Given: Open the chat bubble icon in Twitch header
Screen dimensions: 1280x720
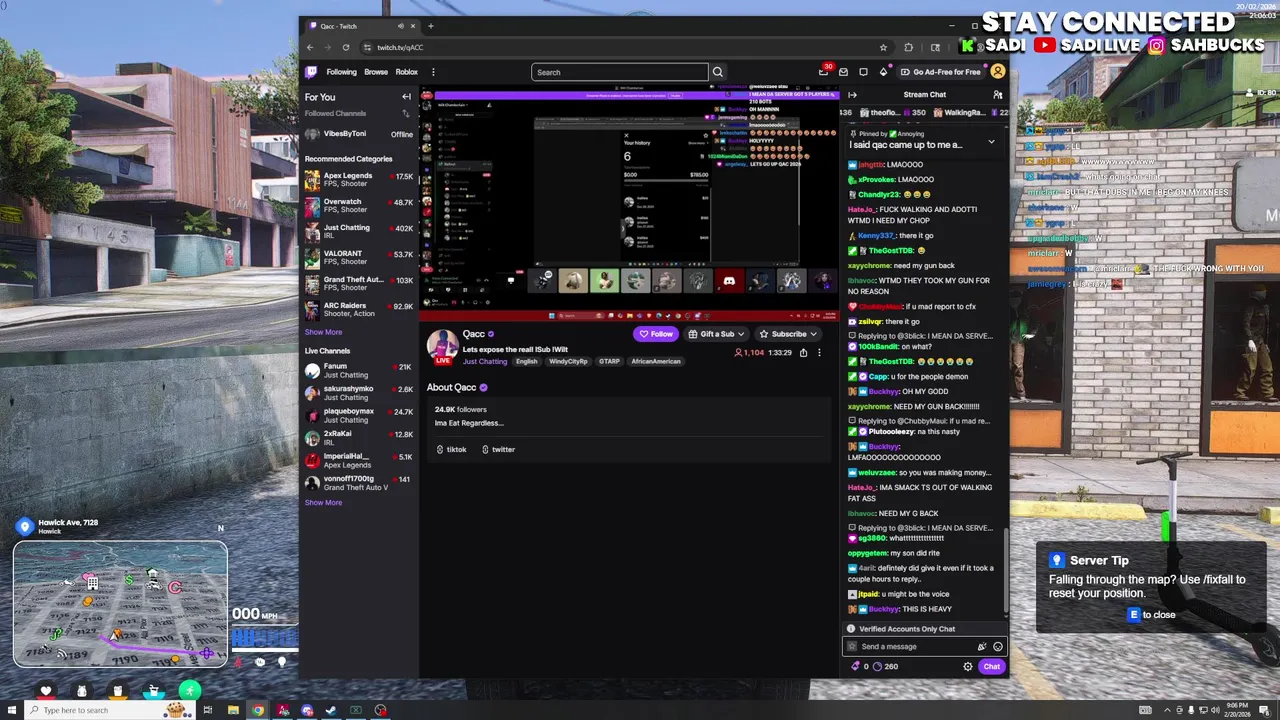Looking at the screenshot, I should tap(863, 72).
